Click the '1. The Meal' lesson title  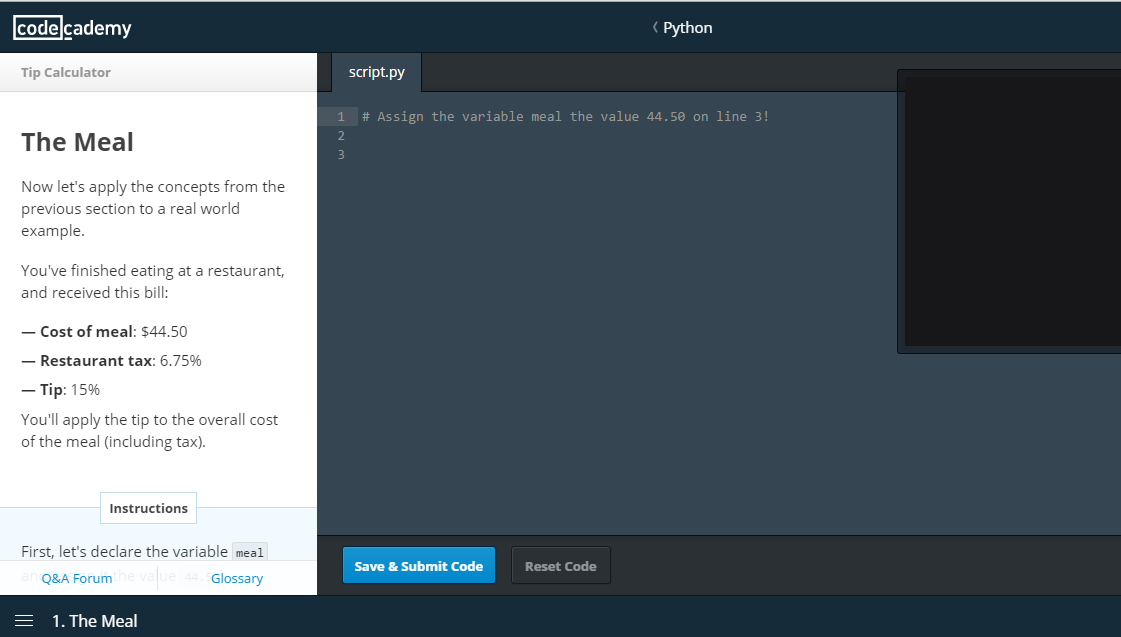94,621
